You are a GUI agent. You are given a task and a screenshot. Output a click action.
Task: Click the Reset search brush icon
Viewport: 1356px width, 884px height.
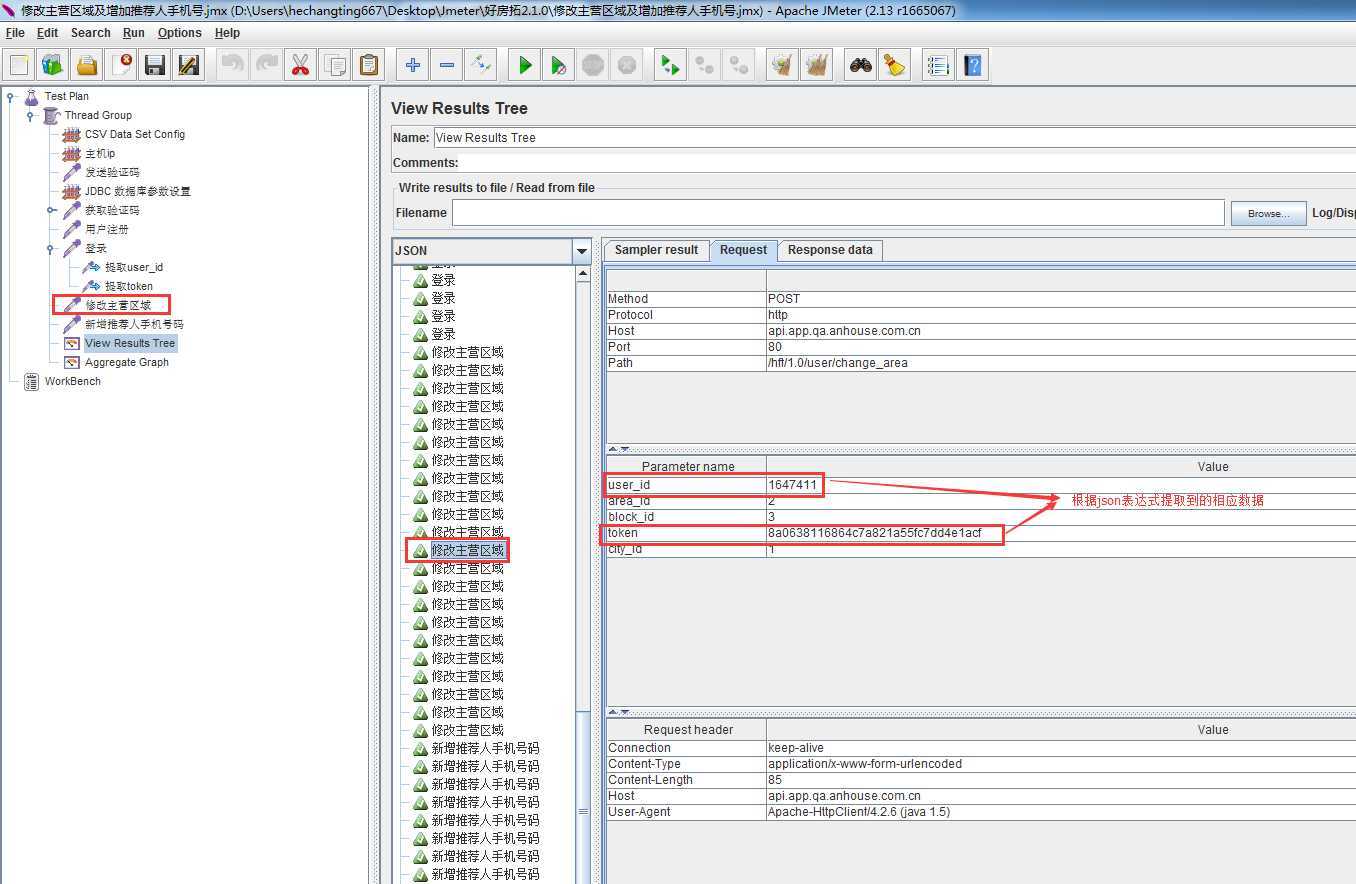tap(895, 66)
